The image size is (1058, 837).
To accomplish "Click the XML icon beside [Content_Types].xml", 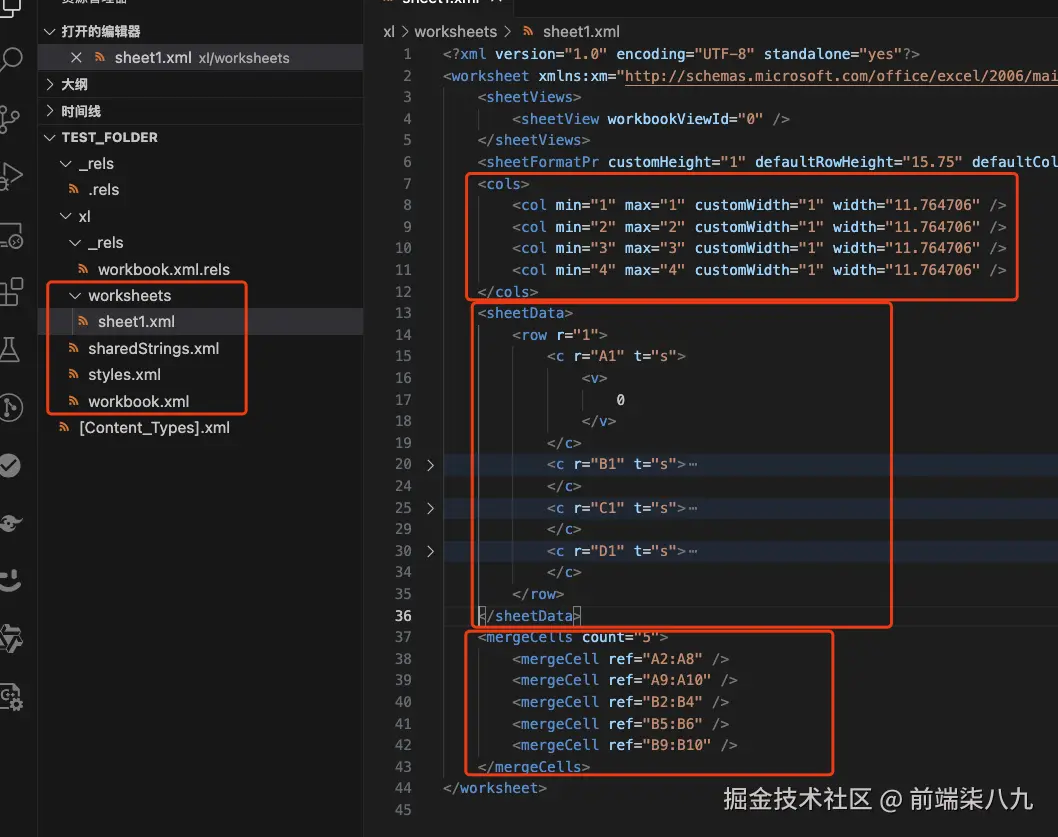I will click(64, 427).
